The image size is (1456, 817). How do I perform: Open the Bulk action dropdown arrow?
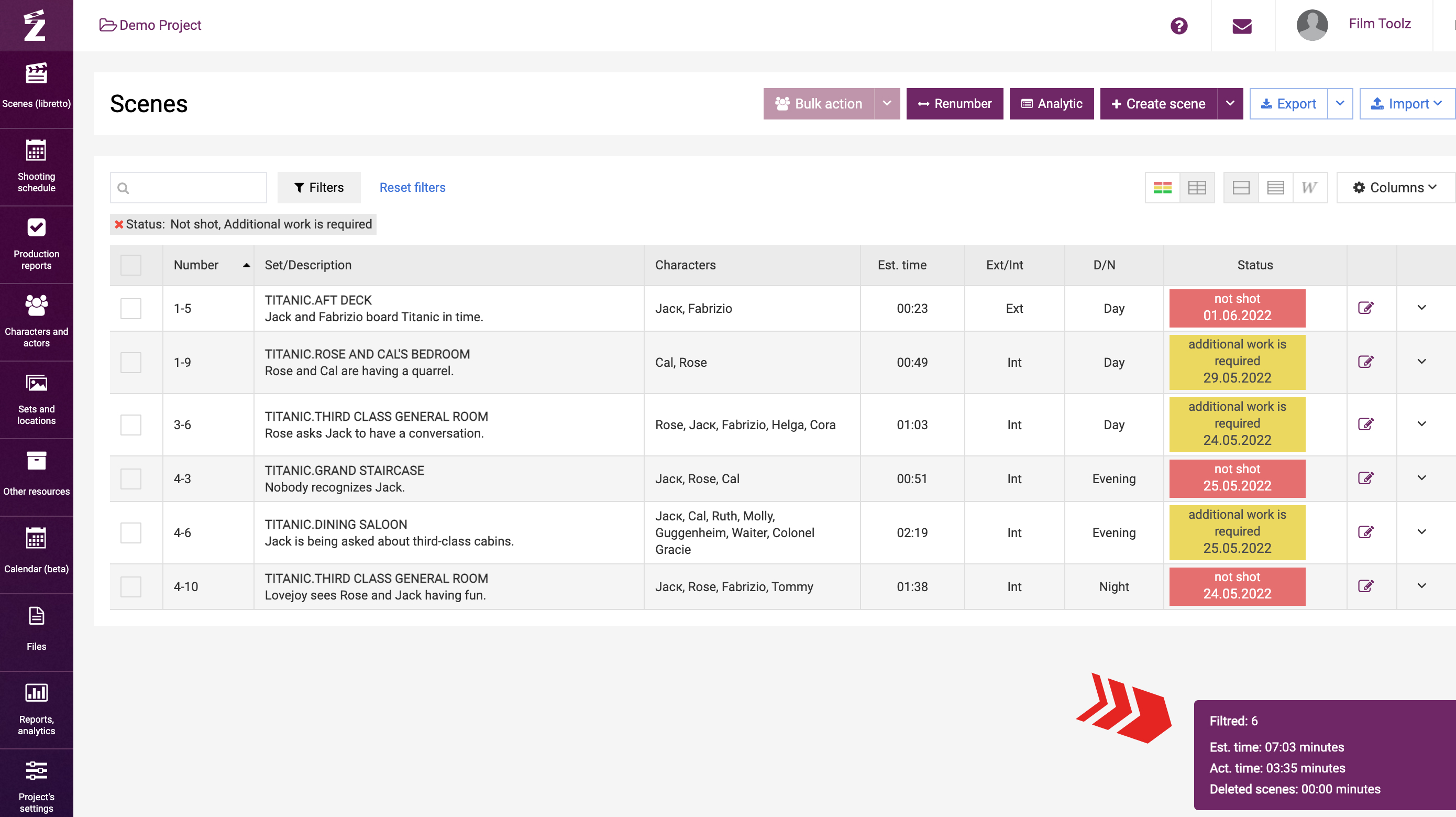point(887,104)
